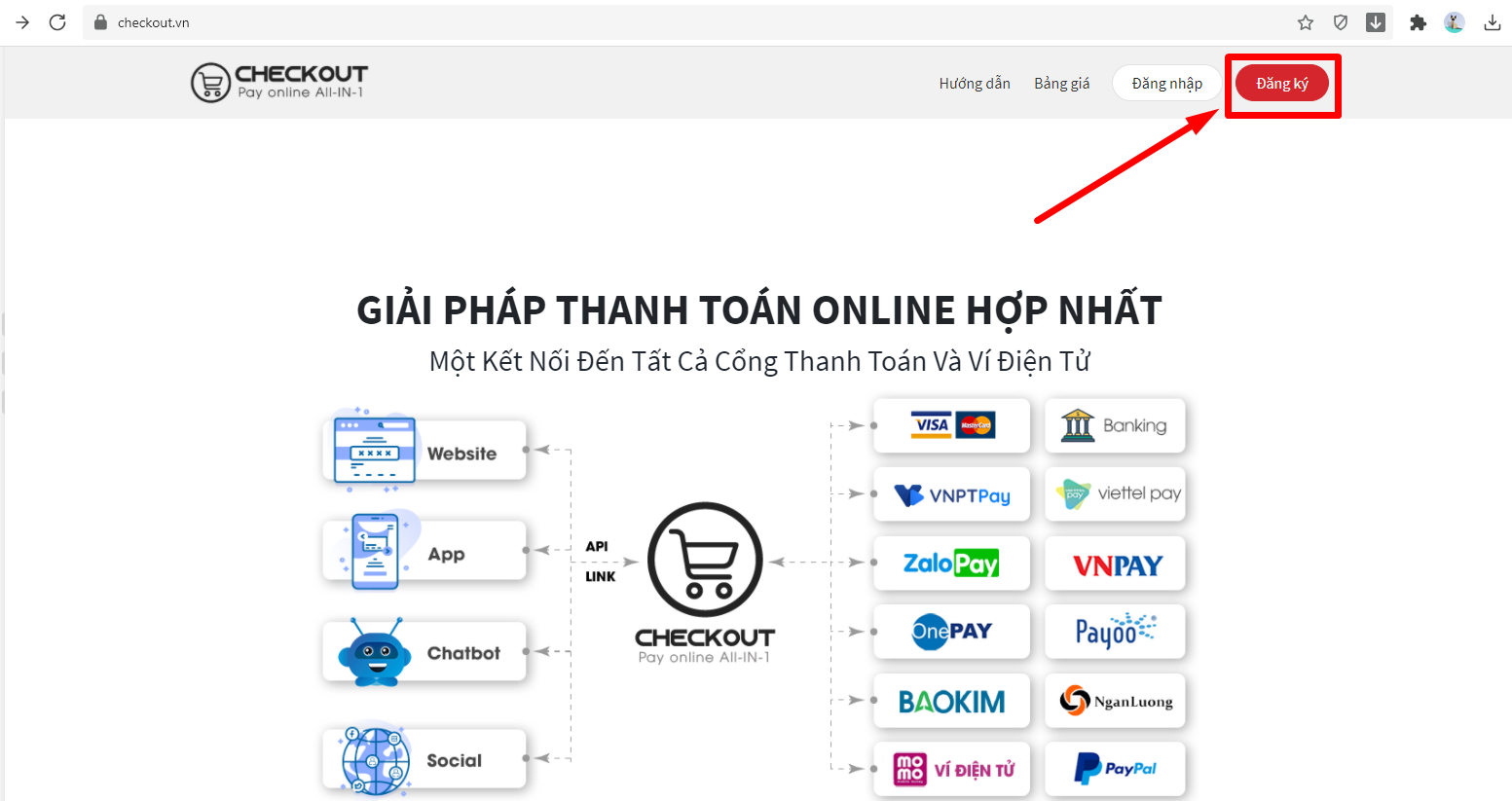Bookmark this page with the star icon

(1306, 22)
